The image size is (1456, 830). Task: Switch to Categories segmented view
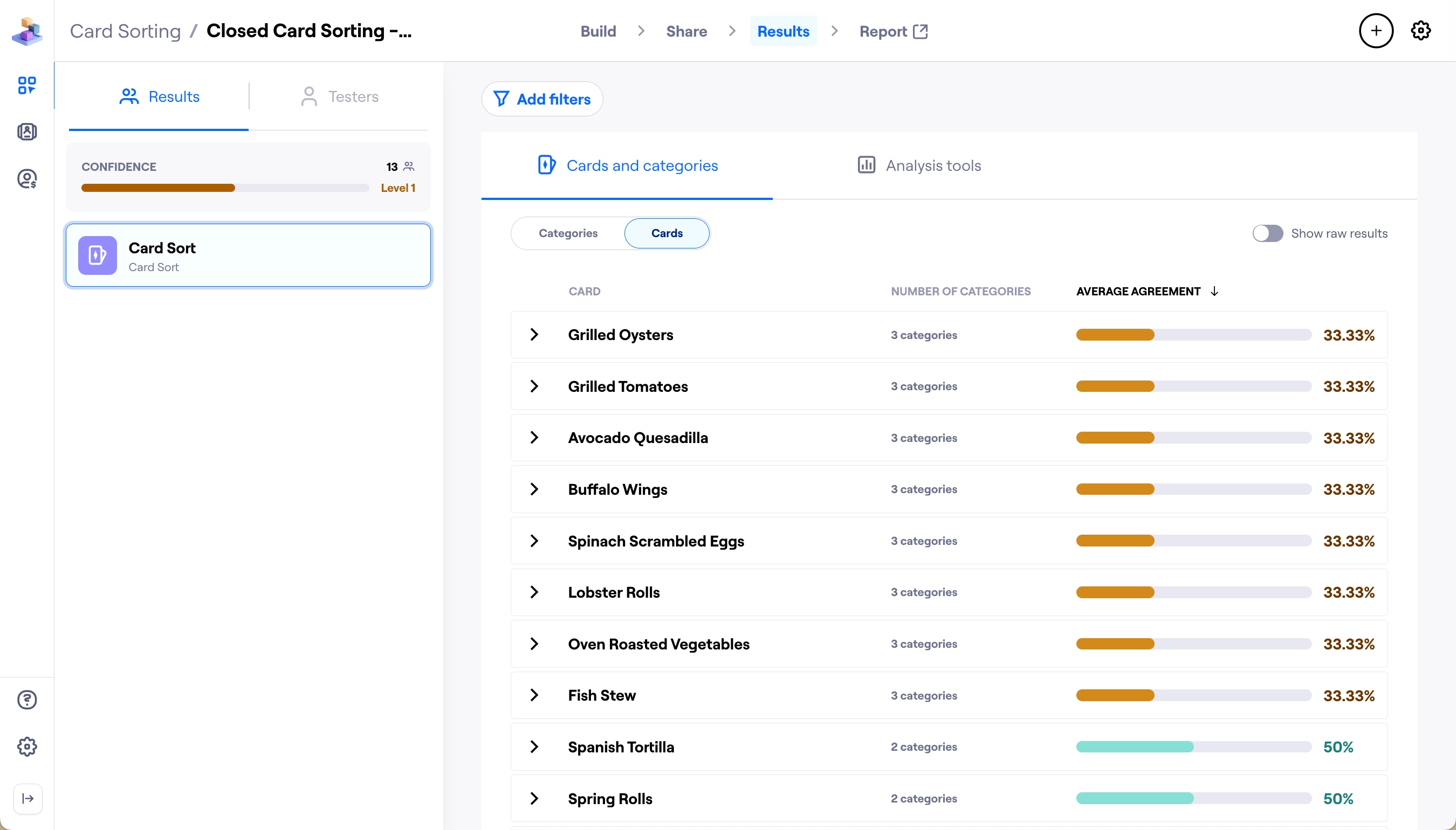coord(568,233)
